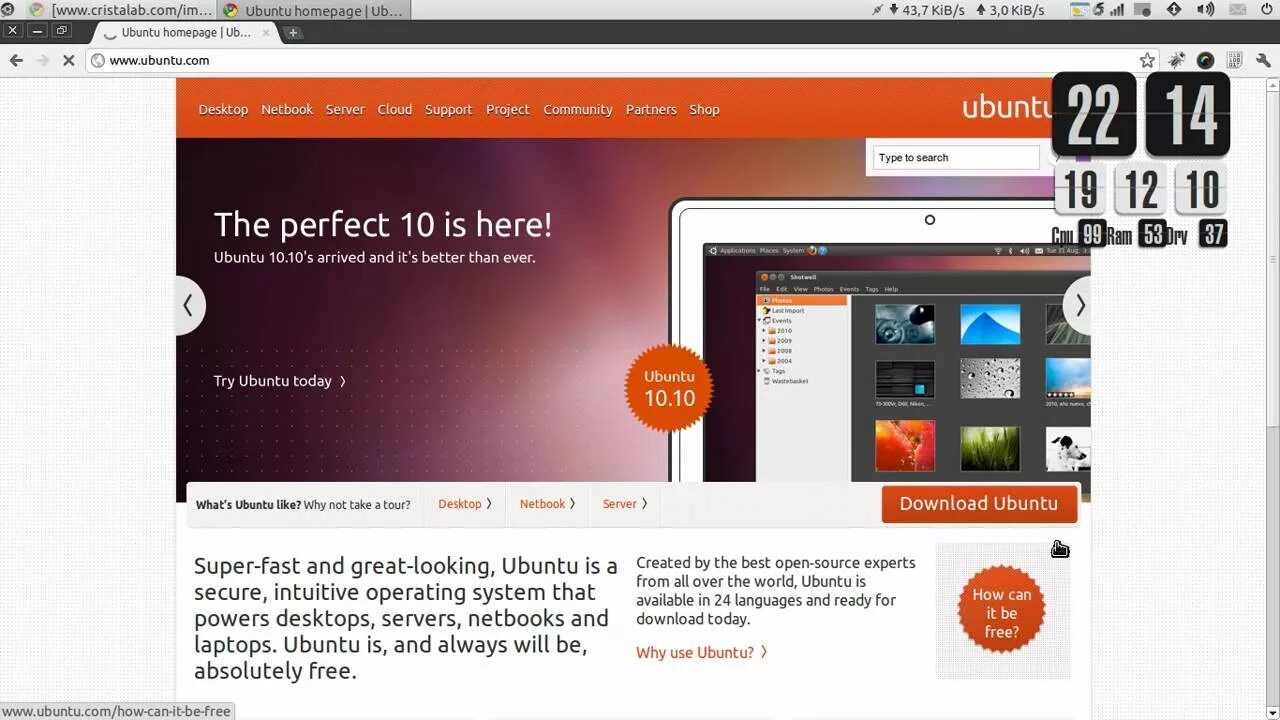Click the colorful circle extension icon
The height and width of the screenshot is (720, 1280).
[1205, 60]
